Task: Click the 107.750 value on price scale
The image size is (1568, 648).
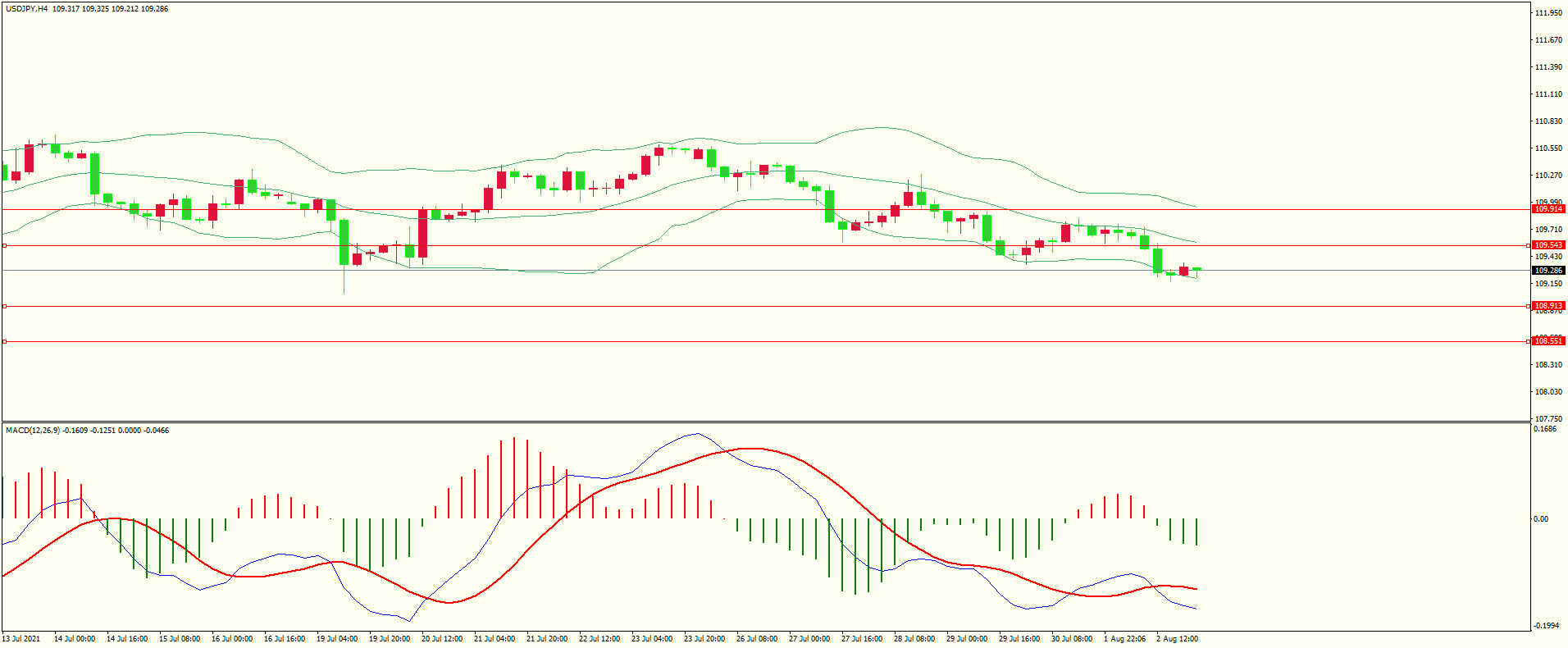Action: click(x=1548, y=418)
